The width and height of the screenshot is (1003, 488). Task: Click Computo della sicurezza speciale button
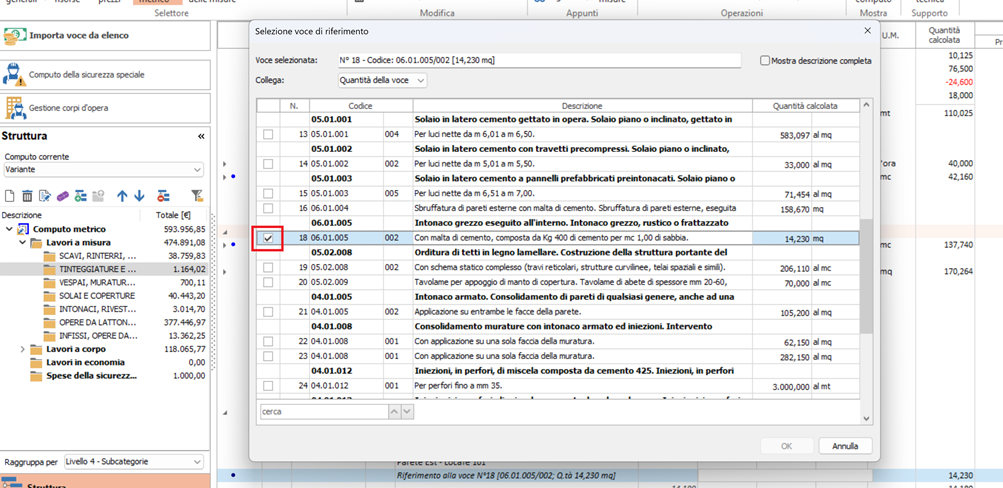(x=106, y=75)
